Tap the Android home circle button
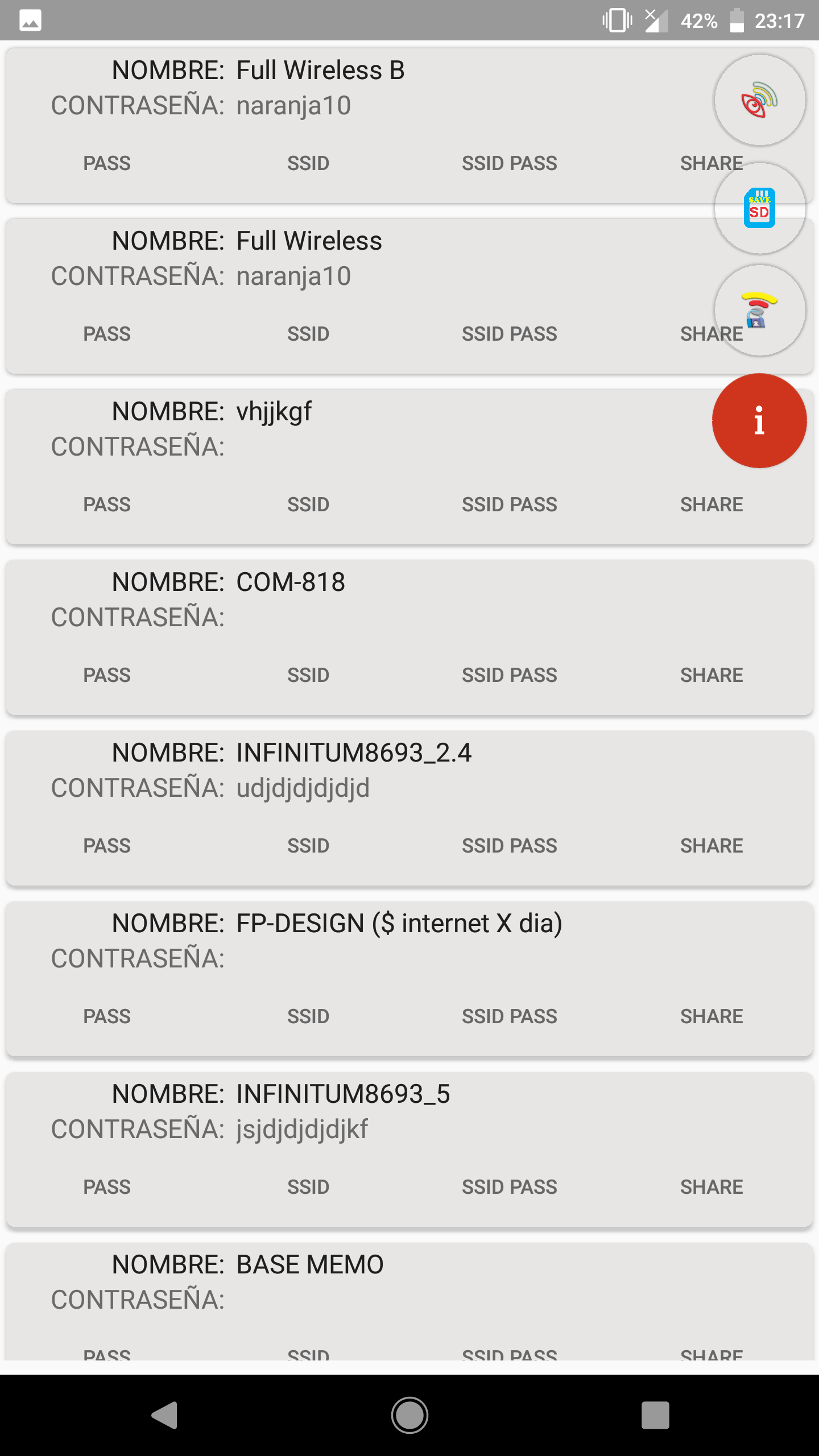The height and width of the screenshot is (1456, 819). click(409, 1415)
